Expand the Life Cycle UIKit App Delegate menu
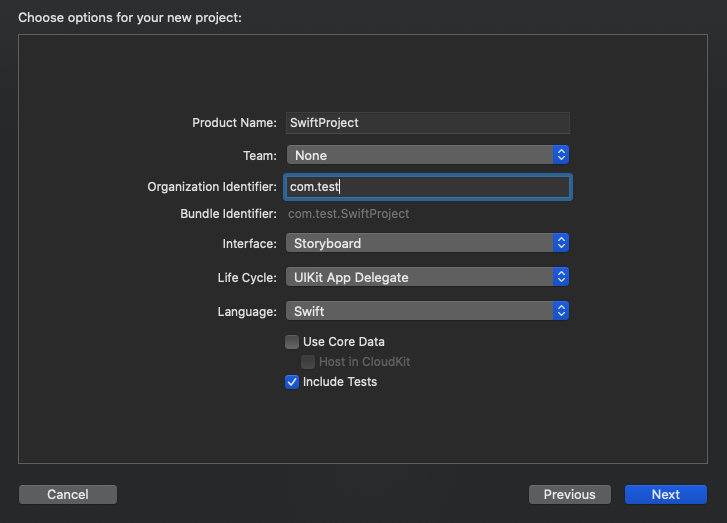The image size is (727, 523). pos(420,277)
